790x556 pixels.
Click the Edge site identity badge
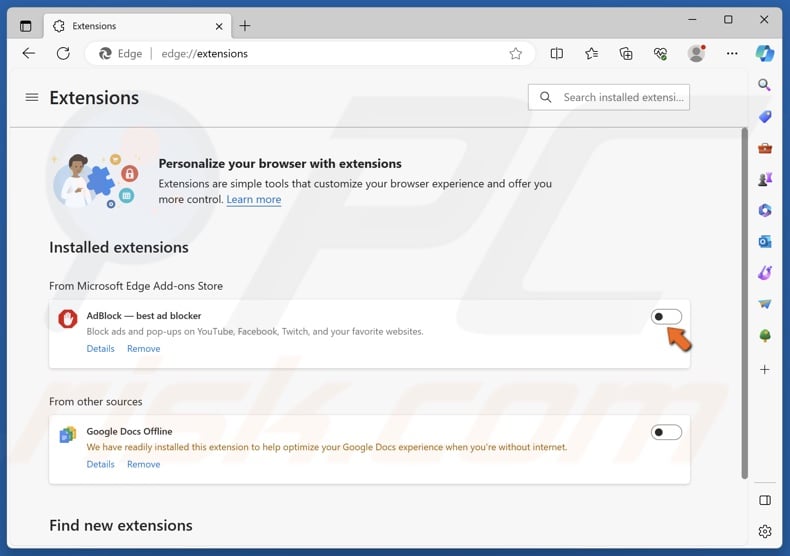click(120, 53)
